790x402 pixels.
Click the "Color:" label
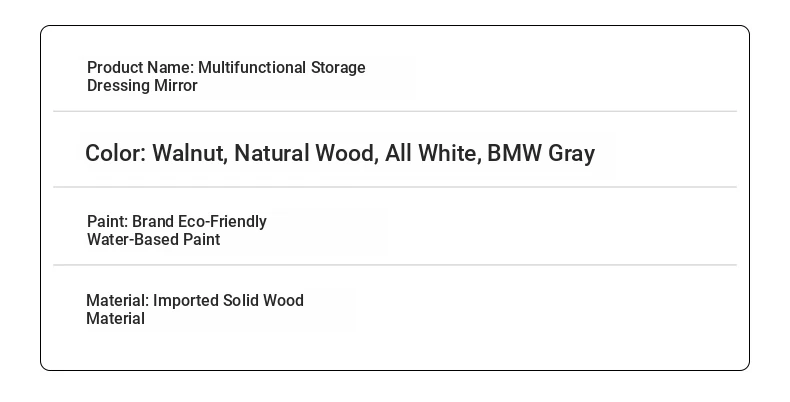click(116, 153)
